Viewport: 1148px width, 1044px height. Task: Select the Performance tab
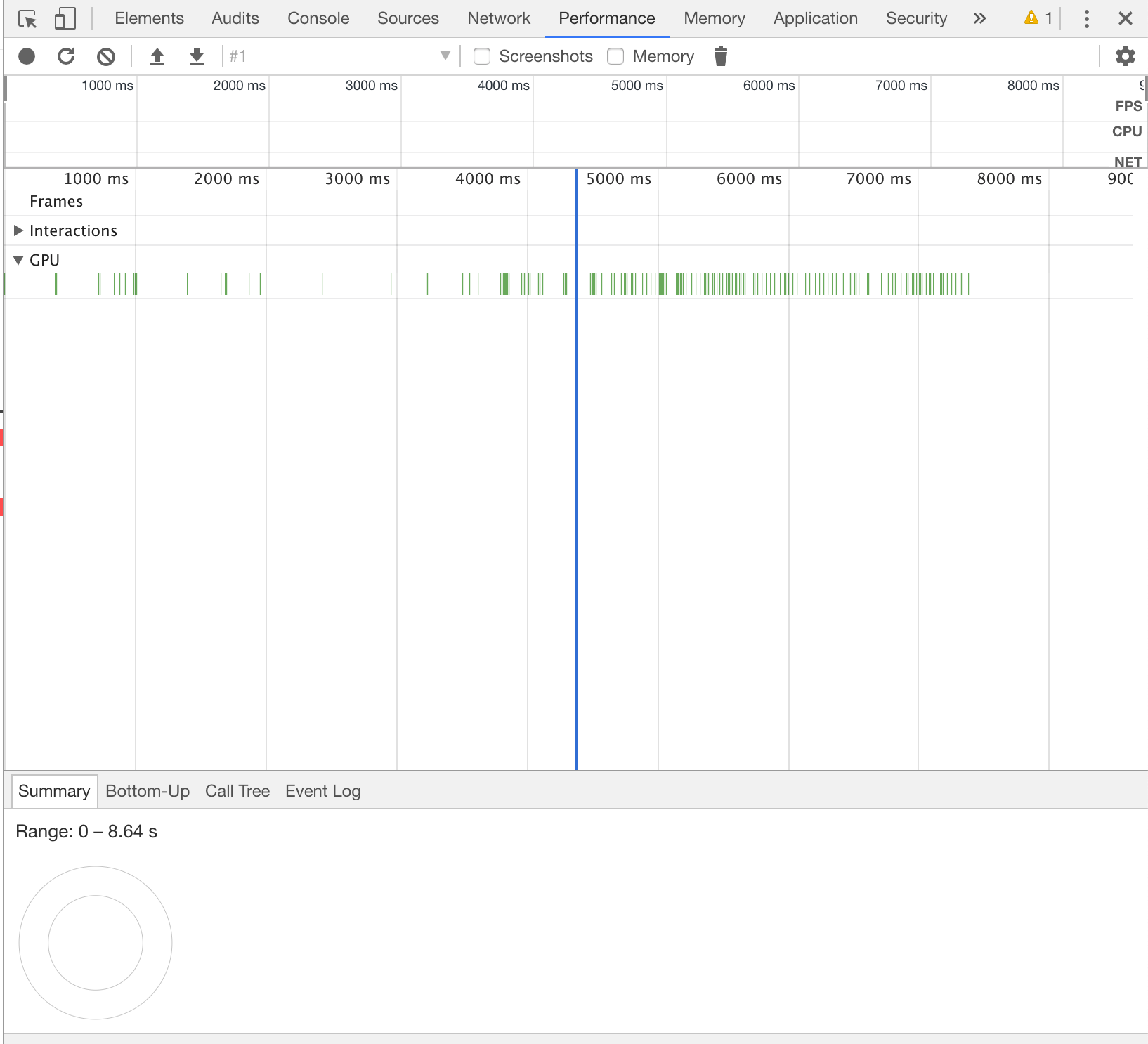click(607, 18)
